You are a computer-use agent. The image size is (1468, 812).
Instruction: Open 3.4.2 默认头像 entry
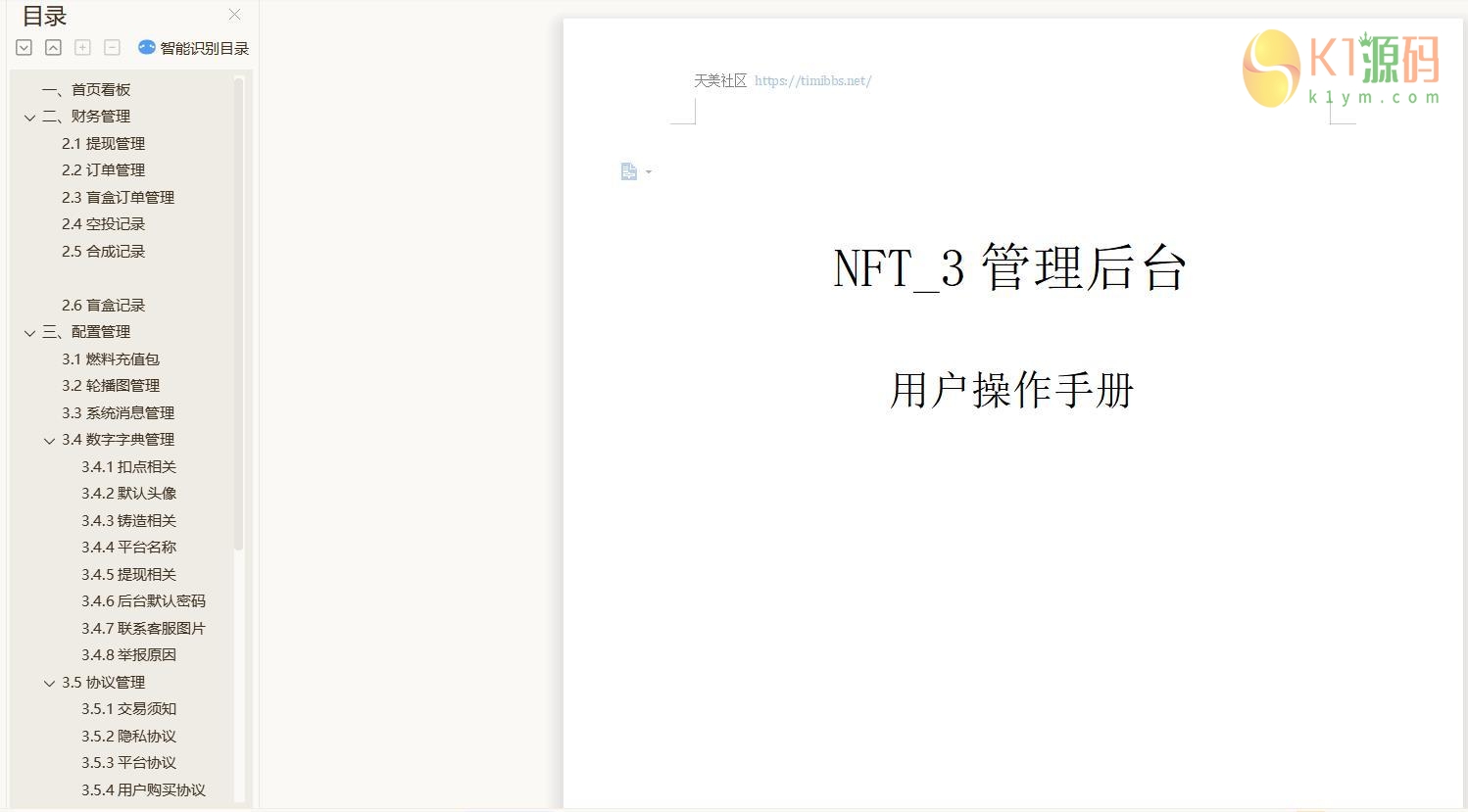tap(128, 494)
